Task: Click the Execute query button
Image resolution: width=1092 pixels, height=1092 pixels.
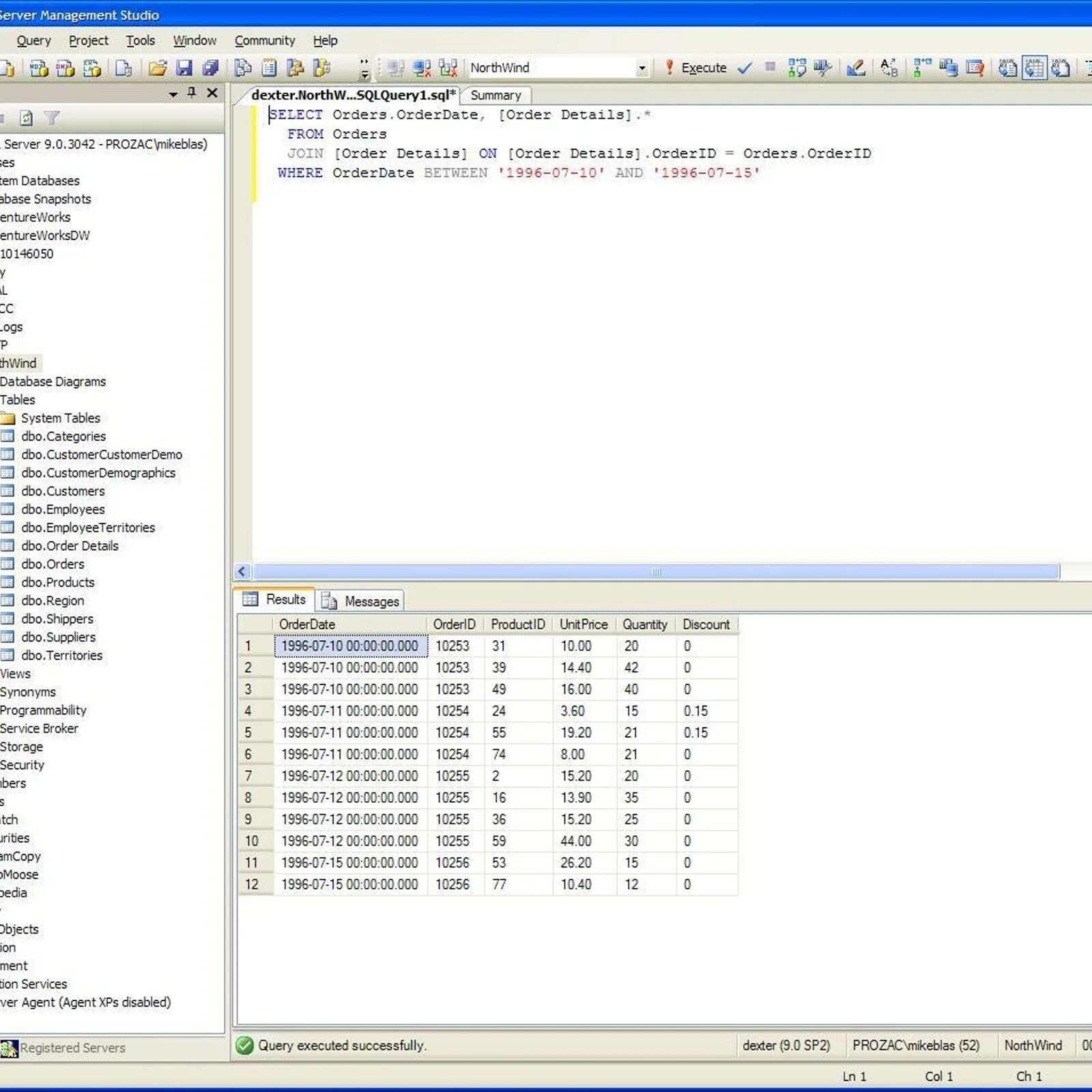Action: tap(695, 68)
